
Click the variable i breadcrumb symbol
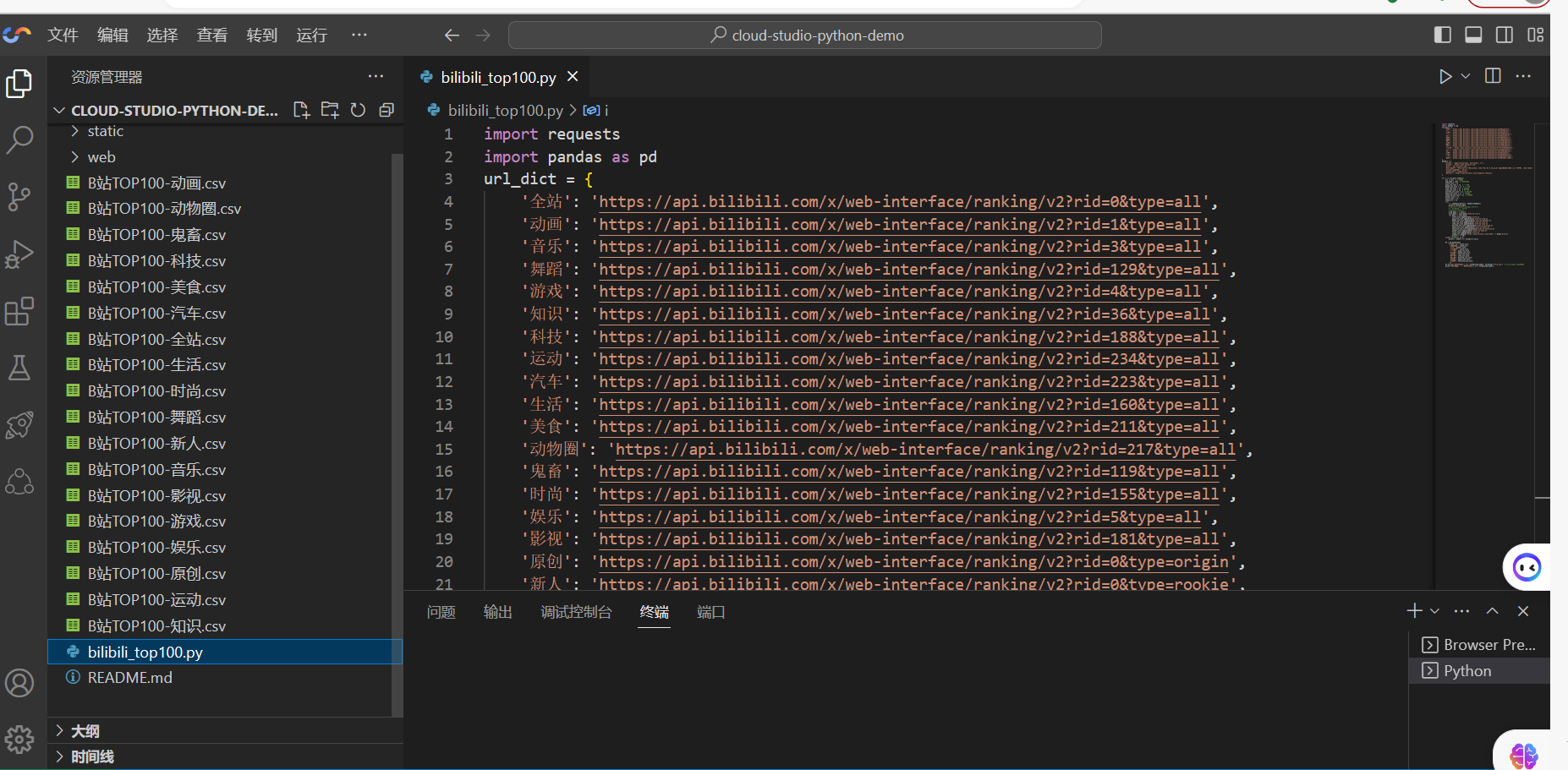point(596,110)
